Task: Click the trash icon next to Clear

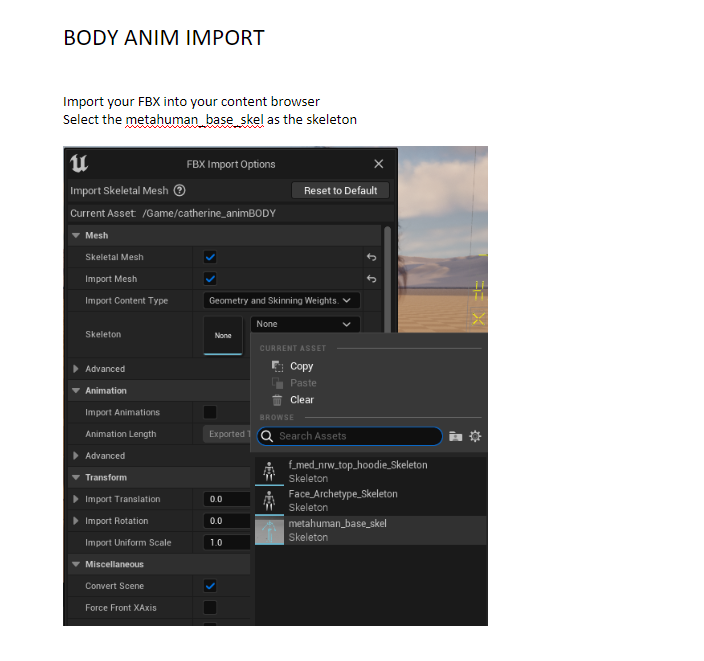Action: click(277, 400)
